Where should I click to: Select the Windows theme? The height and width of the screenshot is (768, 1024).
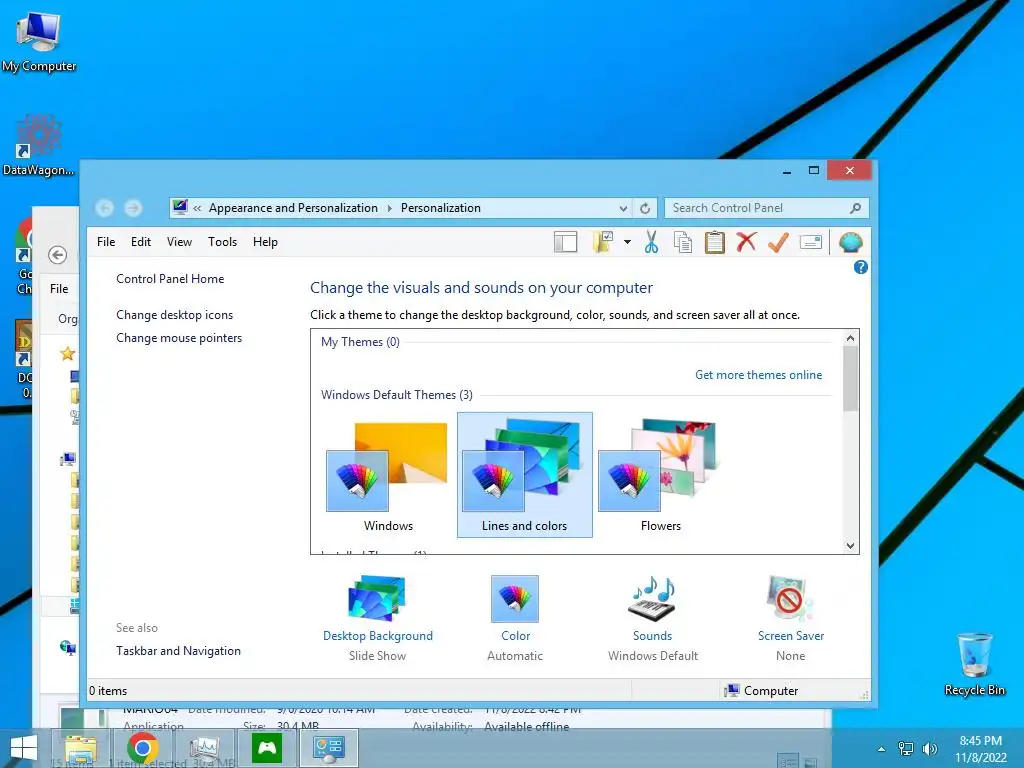tap(388, 475)
